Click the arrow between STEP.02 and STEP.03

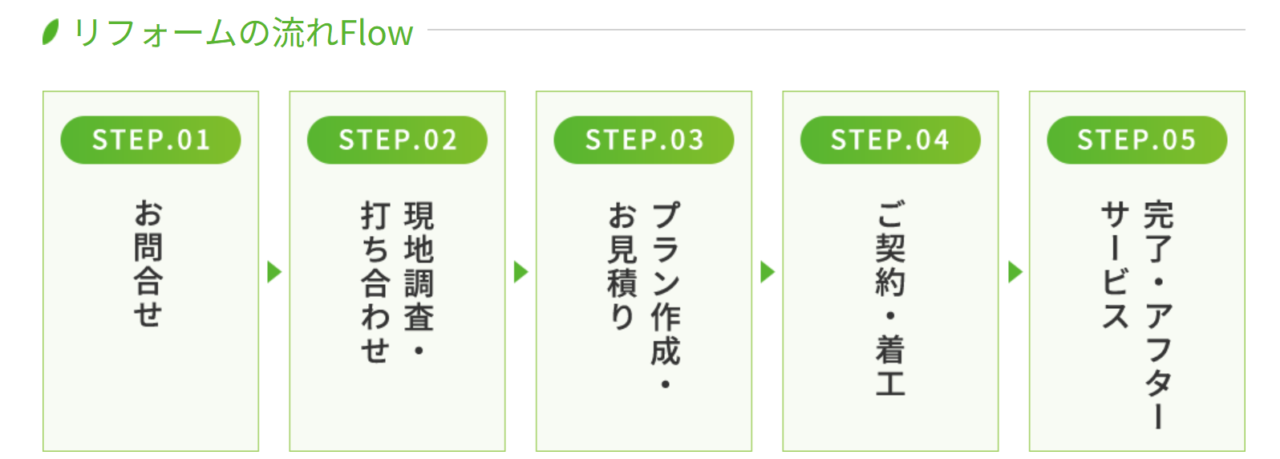click(x=520, y=272)
